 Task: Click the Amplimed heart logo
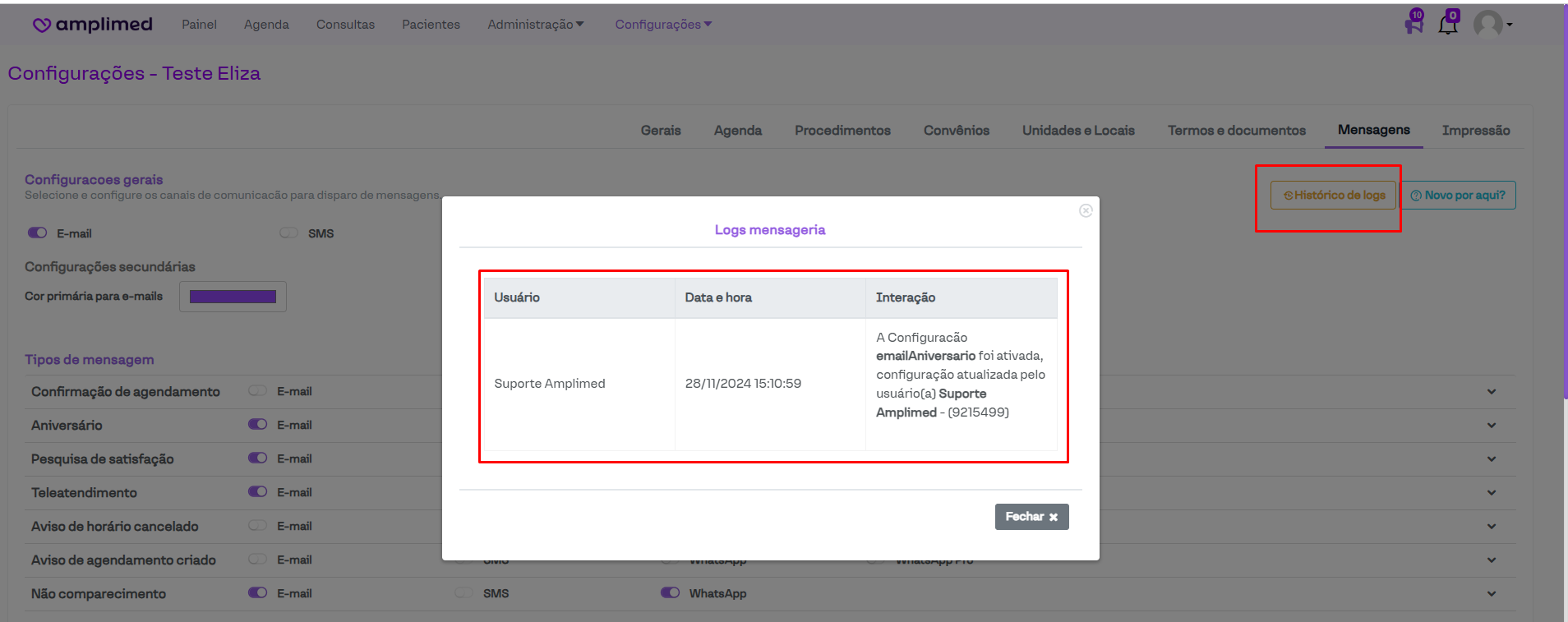[42, 25]
